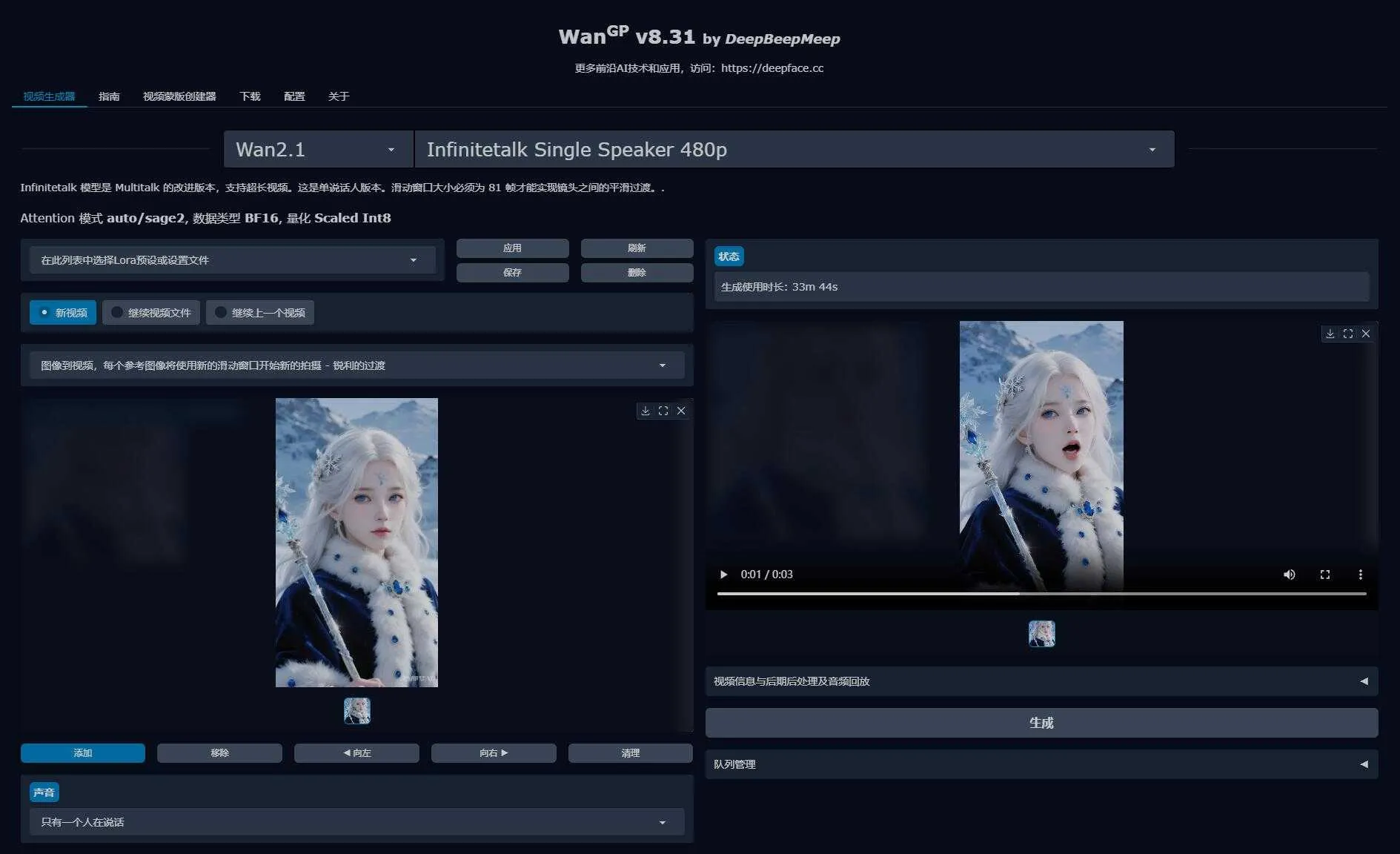Click the 添加 image button
Viewport: 1400px width, 854px height.
(x=83, y=753)
